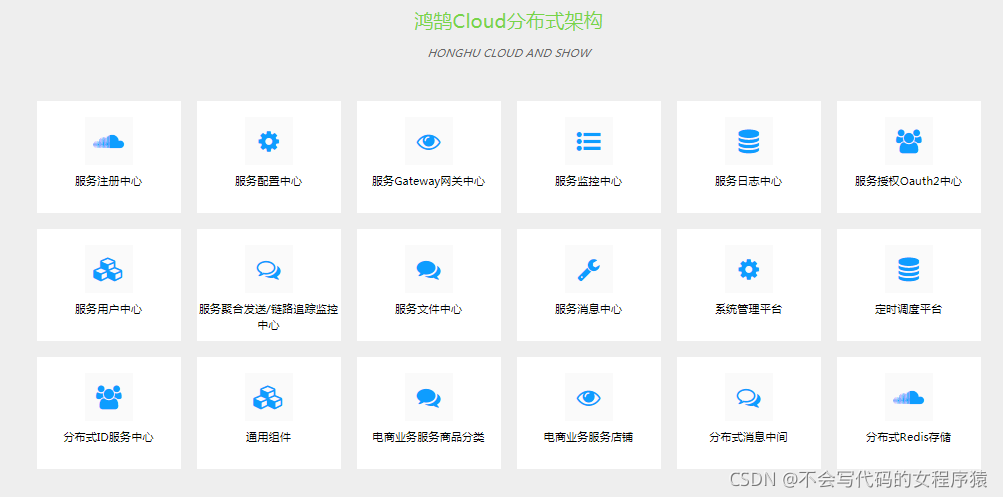Click the chat bubbles icon above 电商业务服务商品分类
This screenshot has width=1003, height=497.
(429, 397)
